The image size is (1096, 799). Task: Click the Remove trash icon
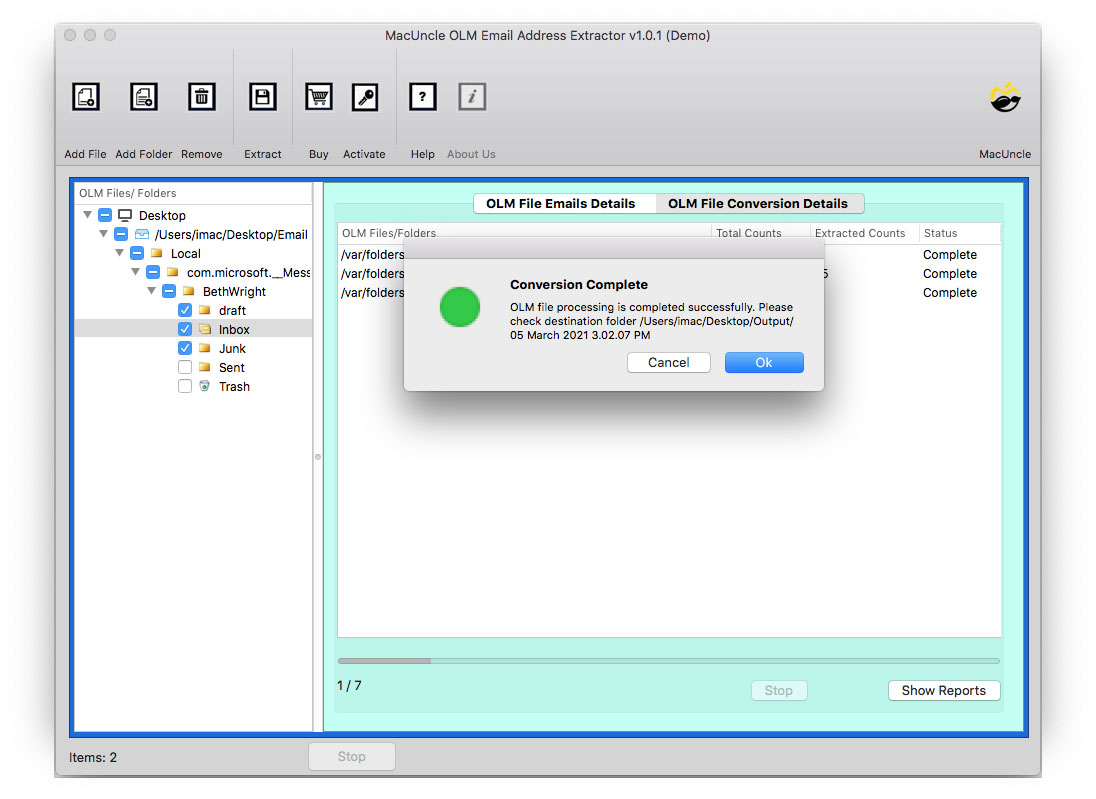pos(201,96)
